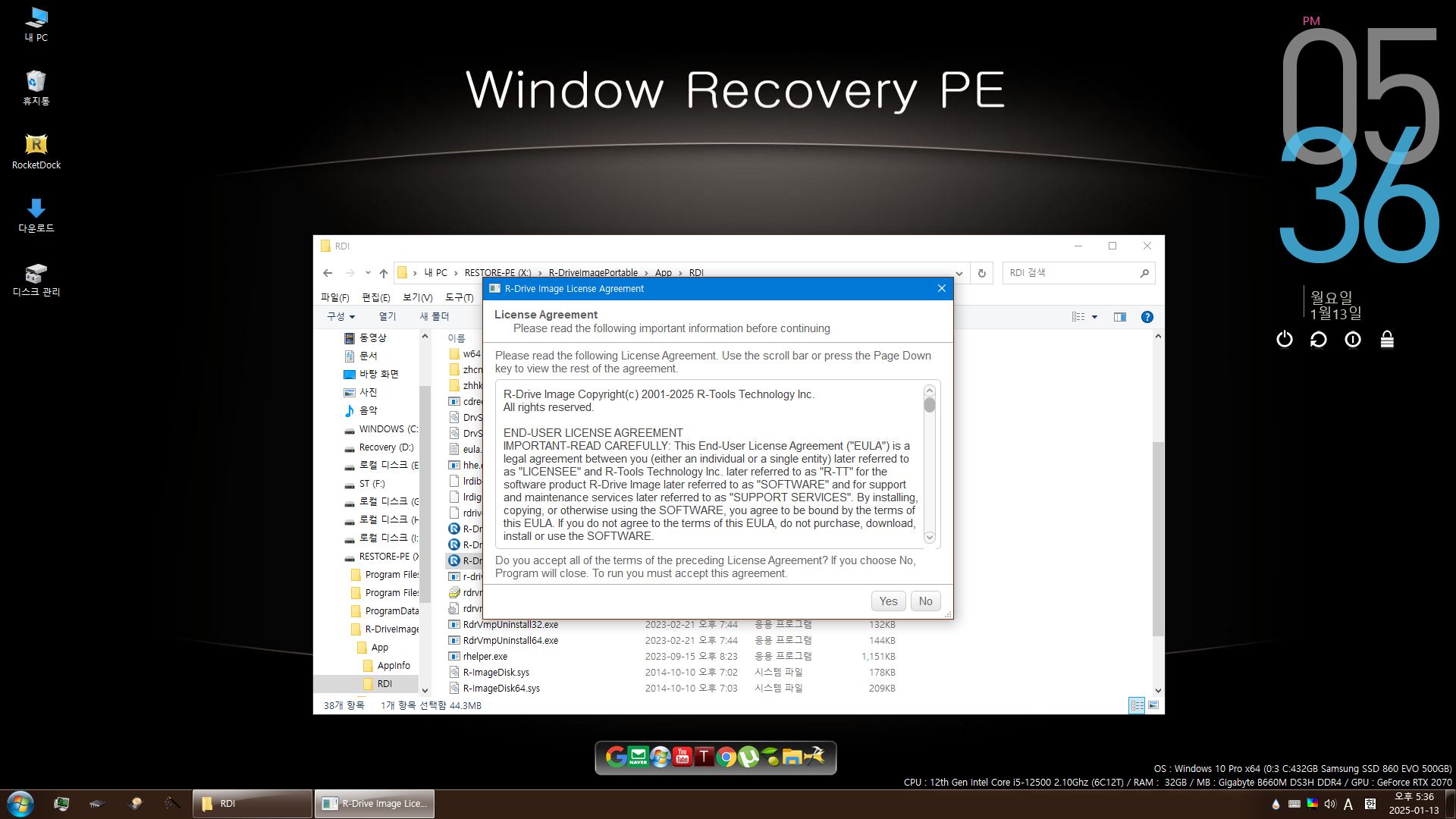Click the color spectrum monitor tray icon
The height and width of the screenshot is (819, 1456).
(1312, 804)
